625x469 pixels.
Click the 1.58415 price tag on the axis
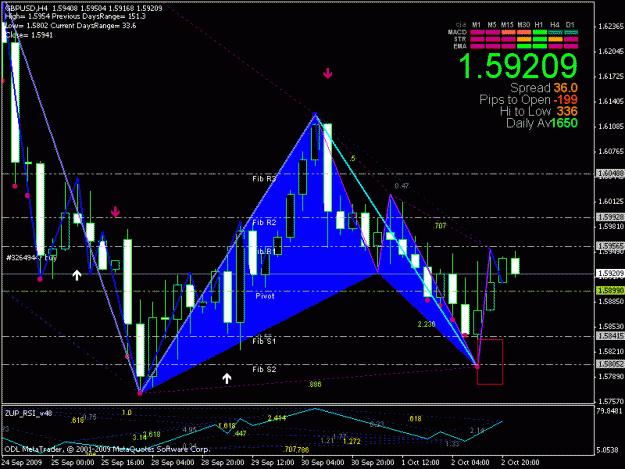pyautogui.click(x=610, y=336)
